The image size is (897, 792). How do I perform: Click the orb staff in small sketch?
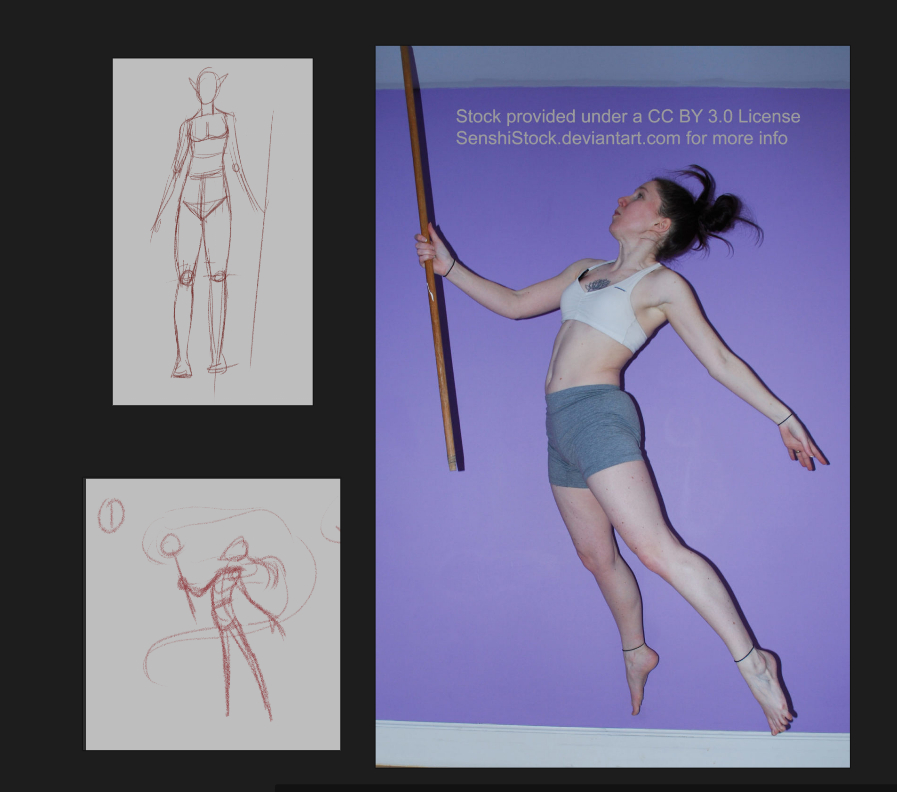pyautogui.click(x=171, y=545)
